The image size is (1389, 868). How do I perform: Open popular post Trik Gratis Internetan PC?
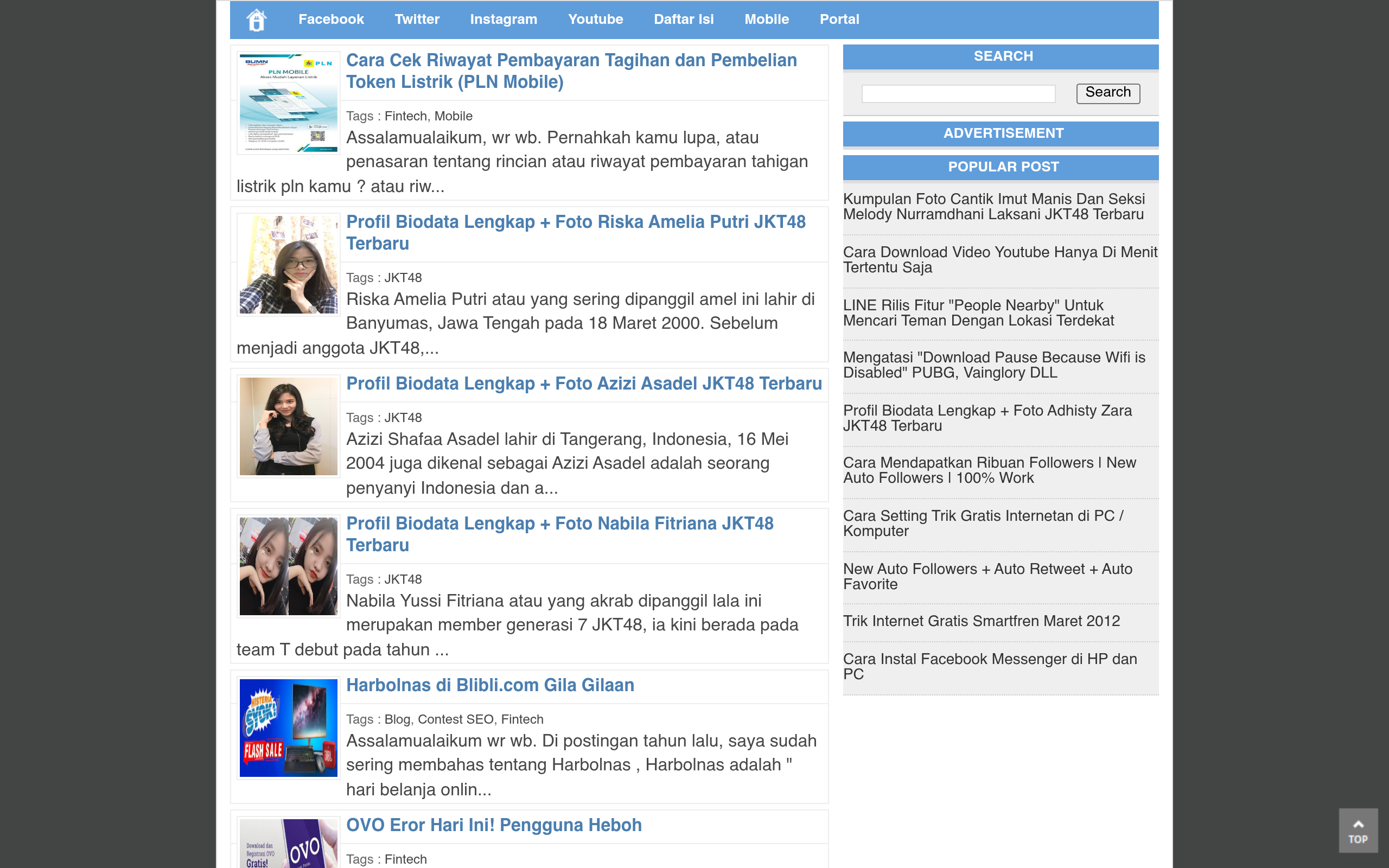[983, 524]
